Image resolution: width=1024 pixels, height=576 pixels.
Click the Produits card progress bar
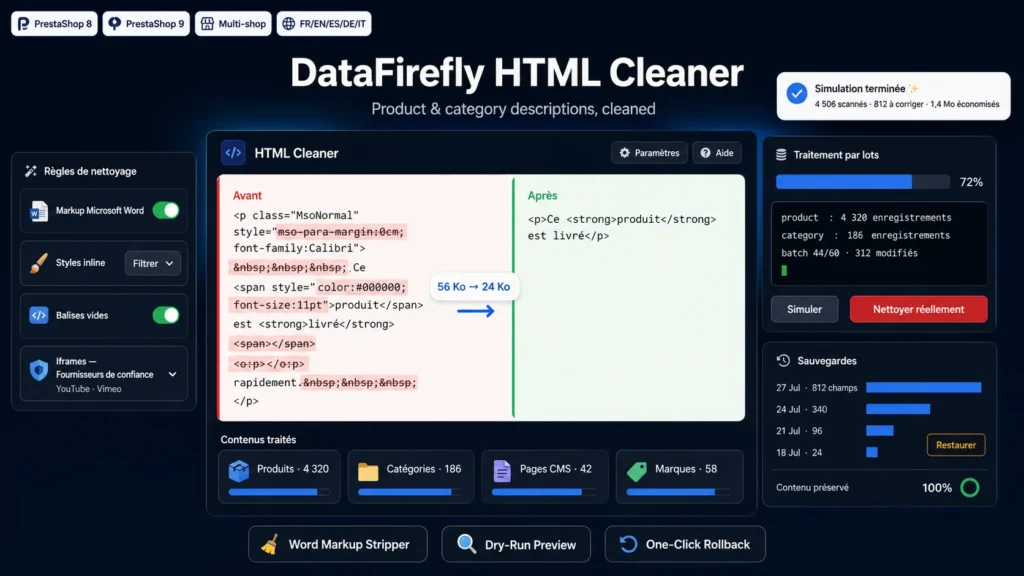(279, 492)
